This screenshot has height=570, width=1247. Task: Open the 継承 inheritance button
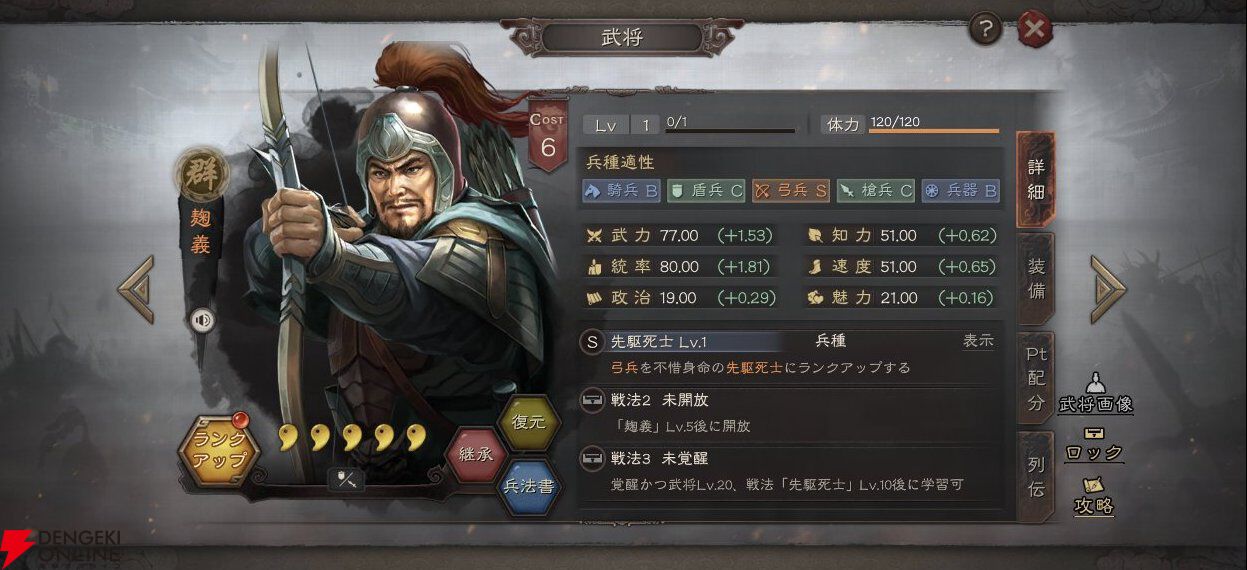pos(476,453)
